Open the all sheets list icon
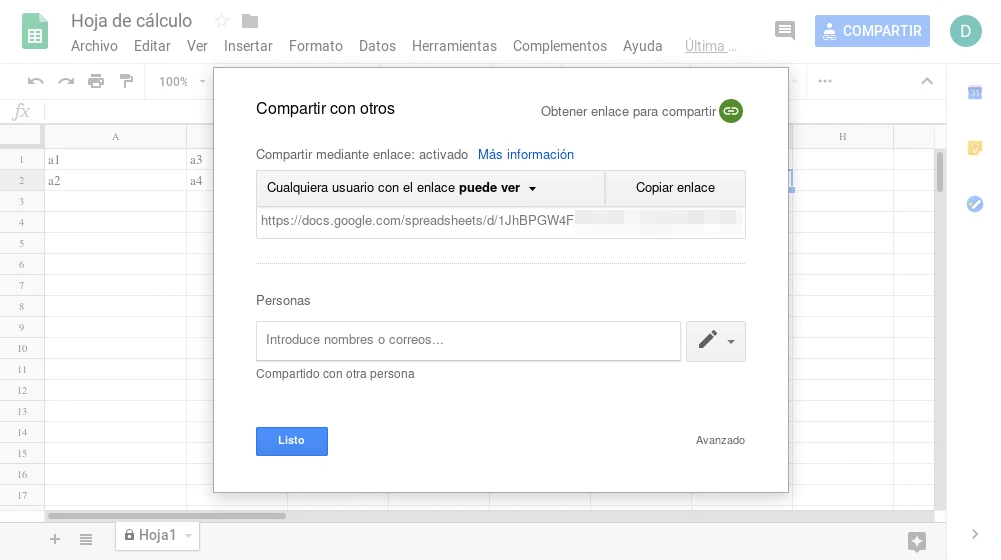Viewport: 1001px width, 560px height. tap(86, 539)
